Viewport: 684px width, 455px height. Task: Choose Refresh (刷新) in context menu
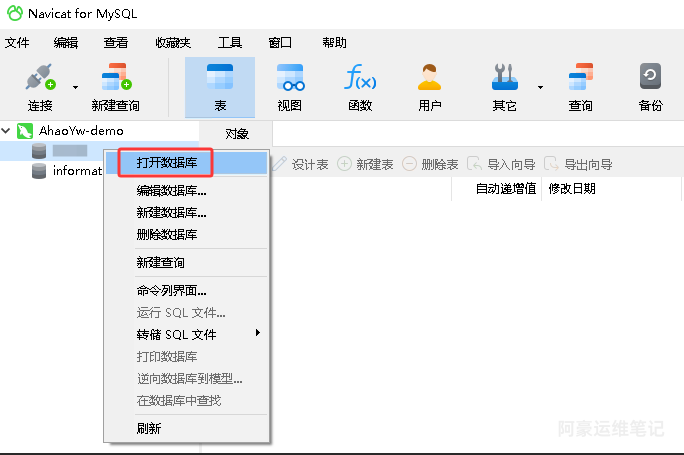coord(186,428)
